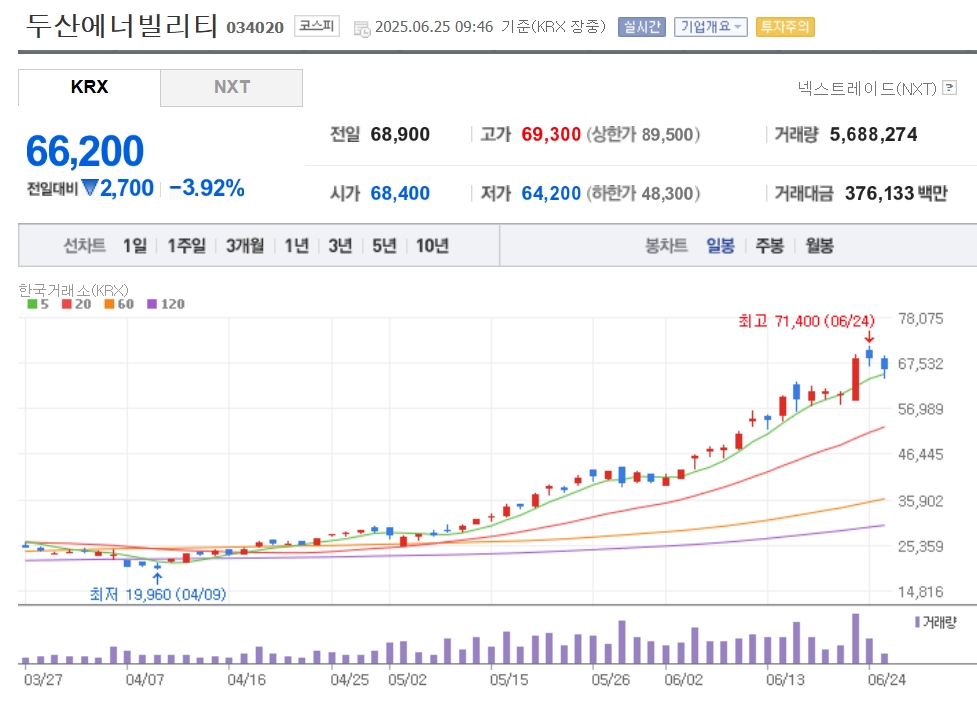The width and height of the screenshot is (977, 713).
Task: Click the high price 69,300
Action: 551,135
